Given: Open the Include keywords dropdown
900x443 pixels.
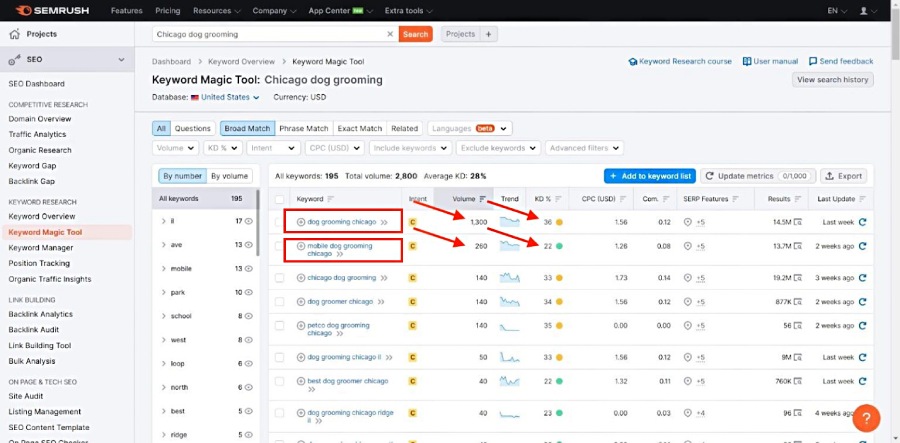Looking at the screenshot, I should tap(410, 148).
